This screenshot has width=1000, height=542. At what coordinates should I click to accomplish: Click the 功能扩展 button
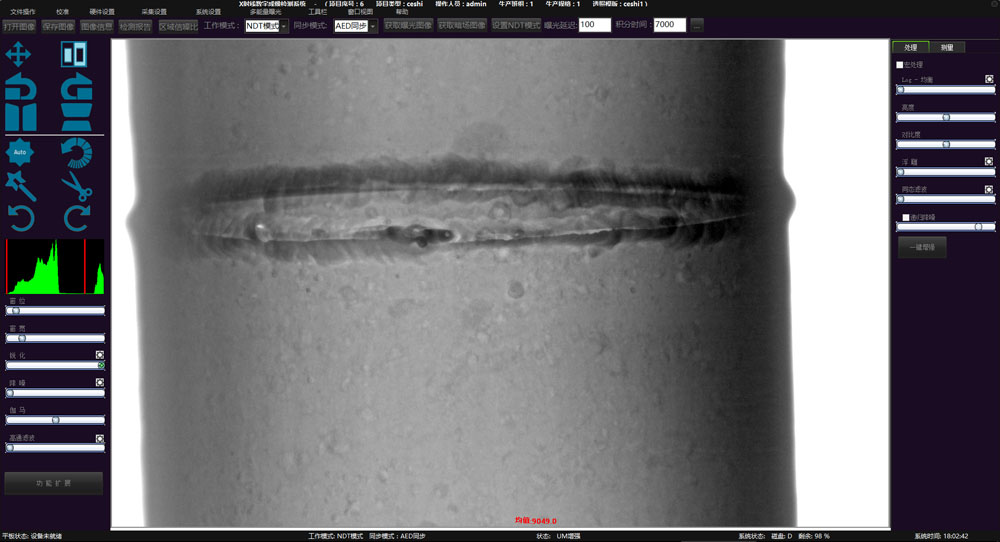pyautogui.click(x=54, y=483)
